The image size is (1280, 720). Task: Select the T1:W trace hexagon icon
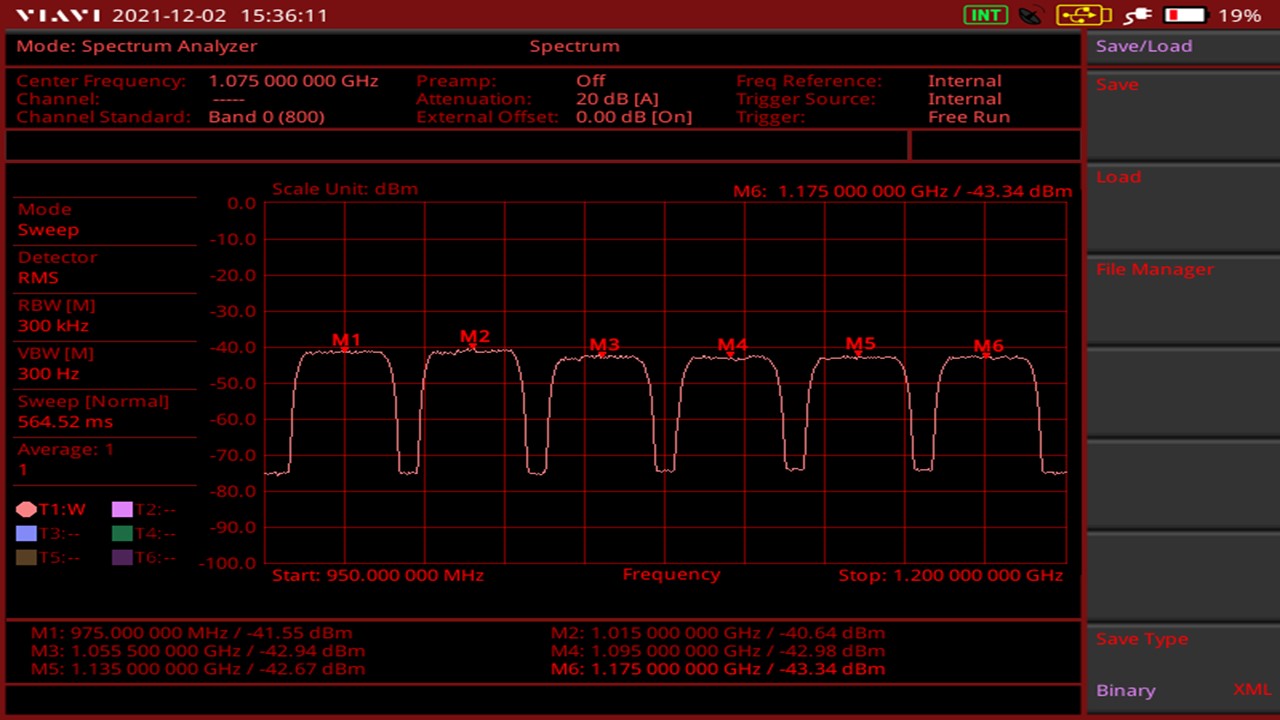click(26, 510)
